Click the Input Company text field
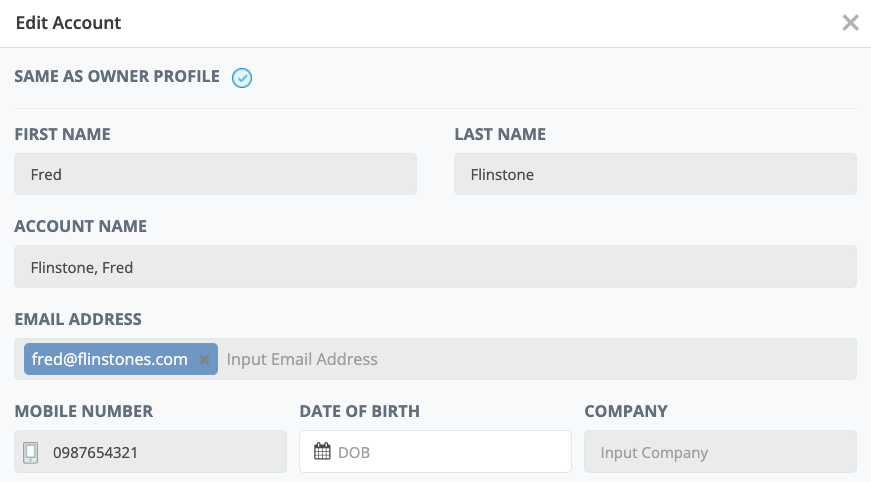Viewport: 871px width, 482px height. point(720,452)
